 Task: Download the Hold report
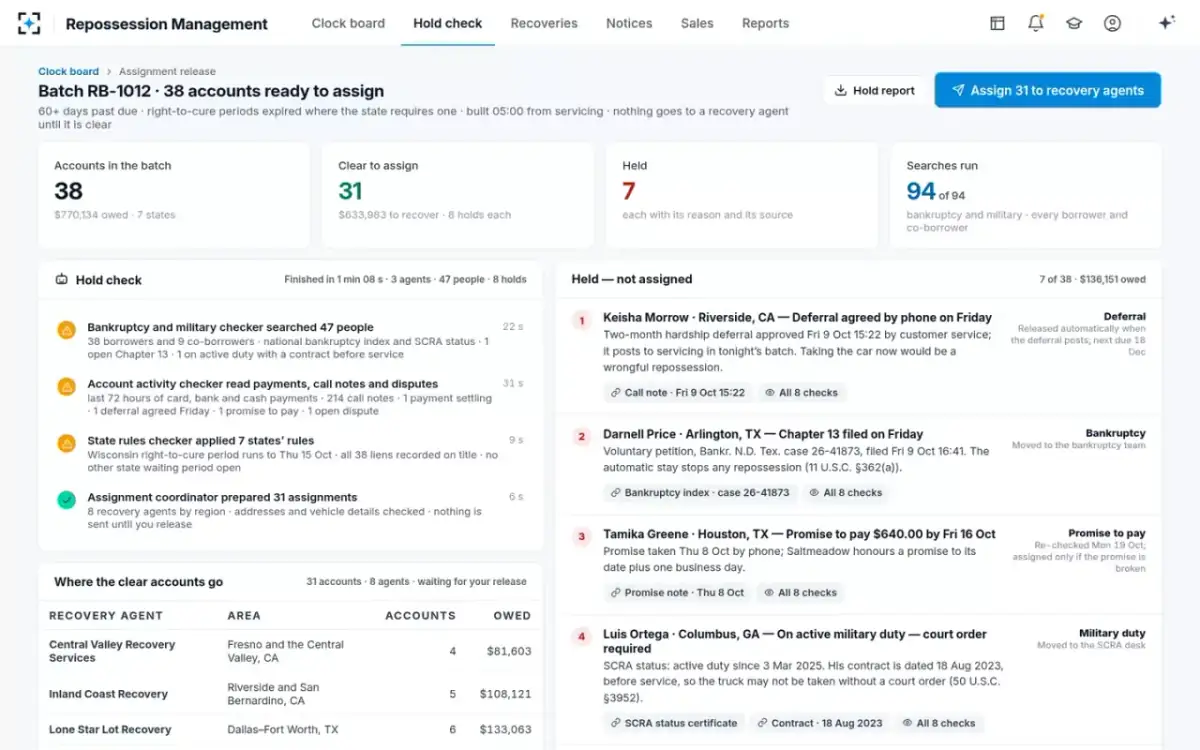(x=875, y=90)
